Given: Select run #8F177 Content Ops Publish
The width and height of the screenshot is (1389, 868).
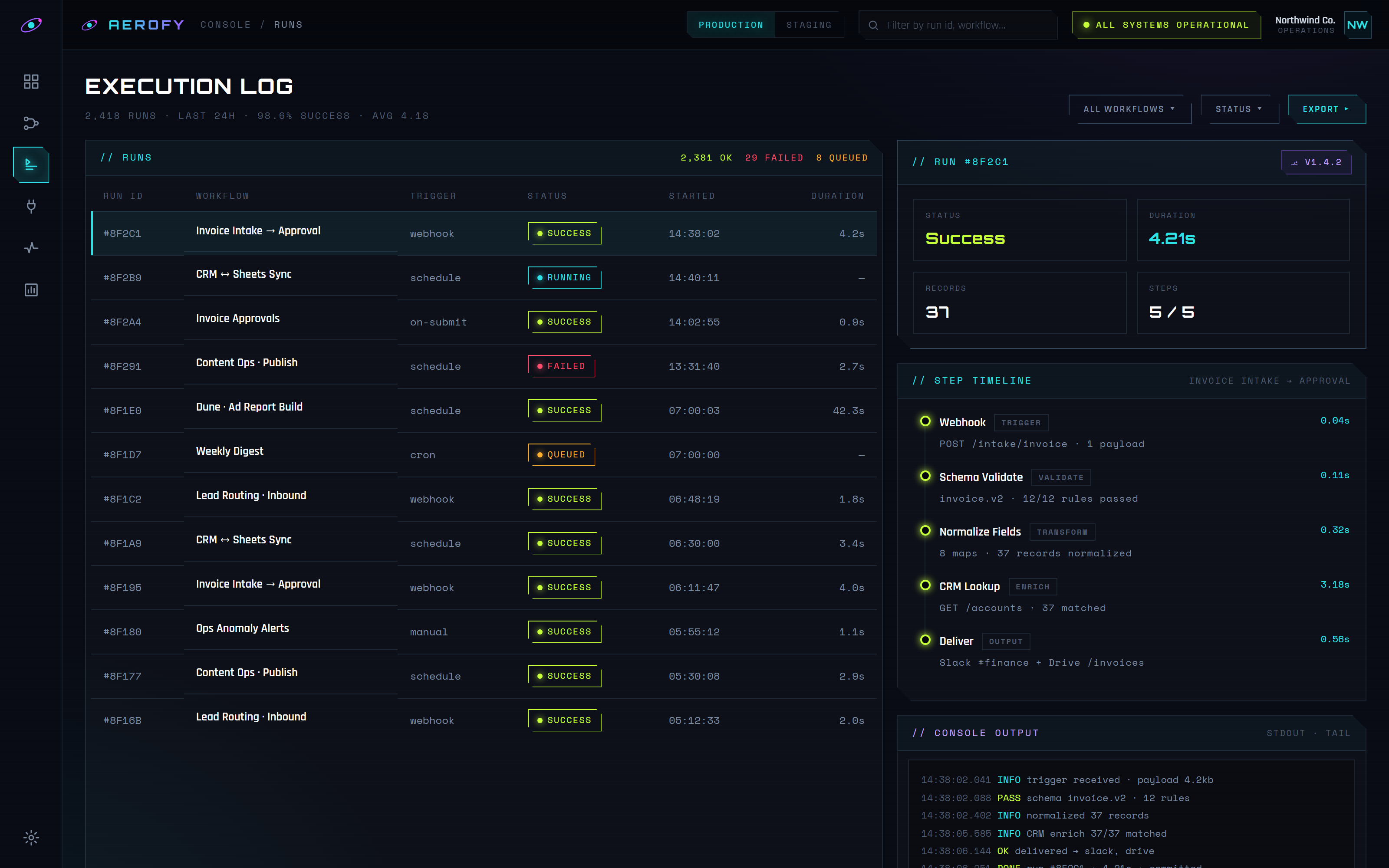Looking at the screenshot, I should pyautogui.click(x=484, y=676).
